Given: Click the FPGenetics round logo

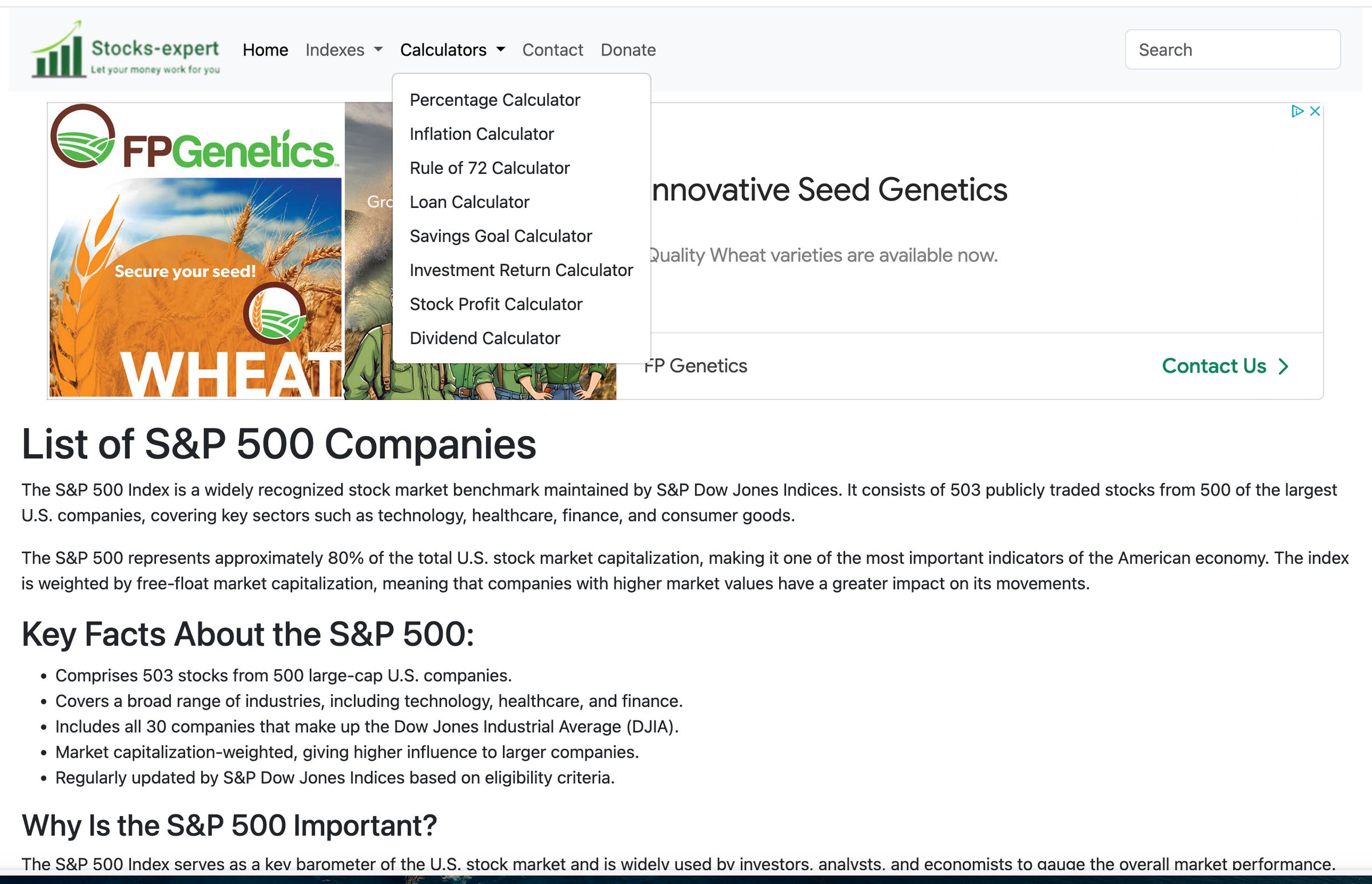Looking at the screenshot, I should [x=83, y=136].
